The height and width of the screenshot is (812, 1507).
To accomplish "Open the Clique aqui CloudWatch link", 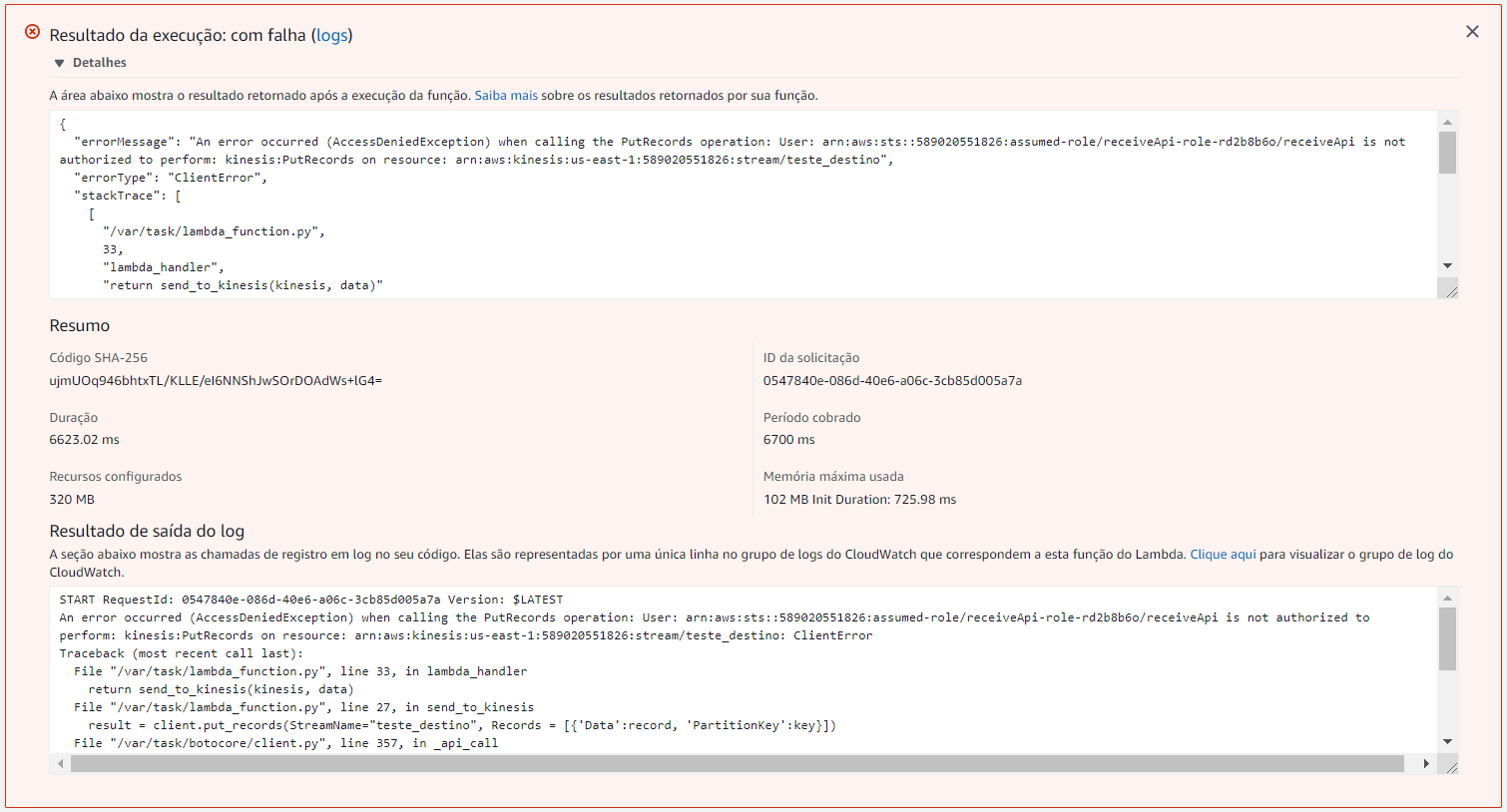I will tap(1223, 555).
